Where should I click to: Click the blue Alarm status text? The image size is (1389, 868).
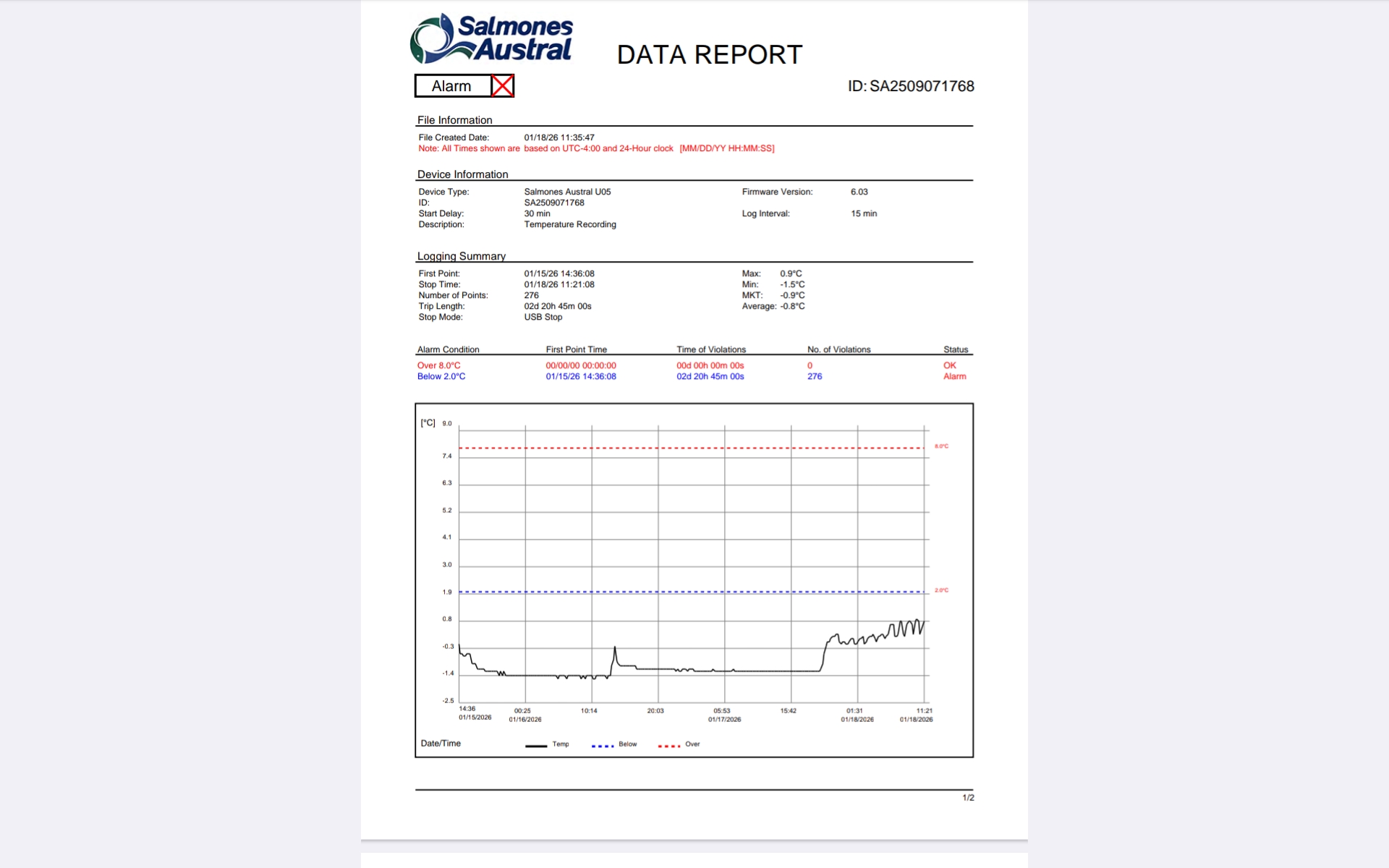[x=954, y=376]
